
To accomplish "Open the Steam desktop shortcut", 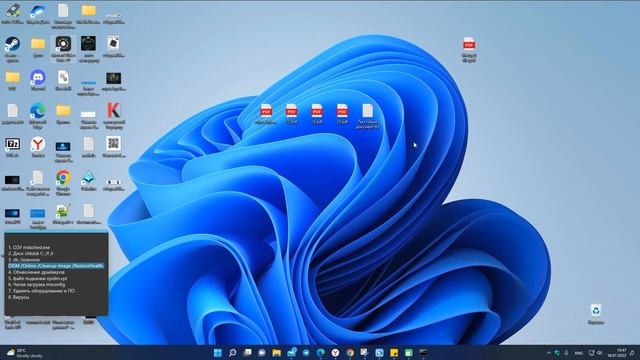I will click(x=13, y=44).
